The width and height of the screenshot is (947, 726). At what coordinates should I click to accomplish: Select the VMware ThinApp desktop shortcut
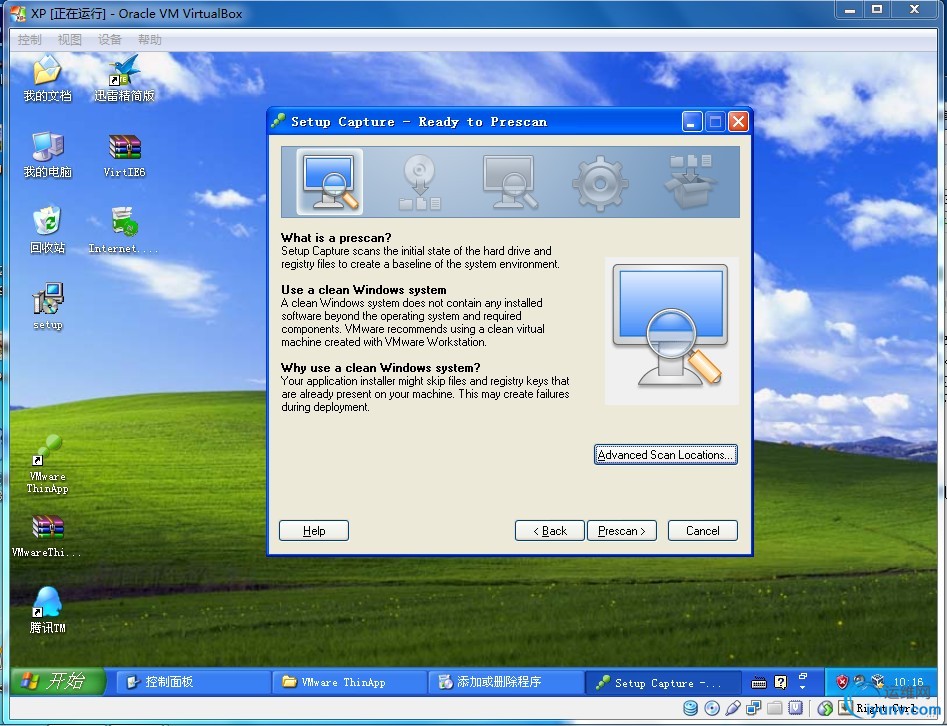point(47,464)
